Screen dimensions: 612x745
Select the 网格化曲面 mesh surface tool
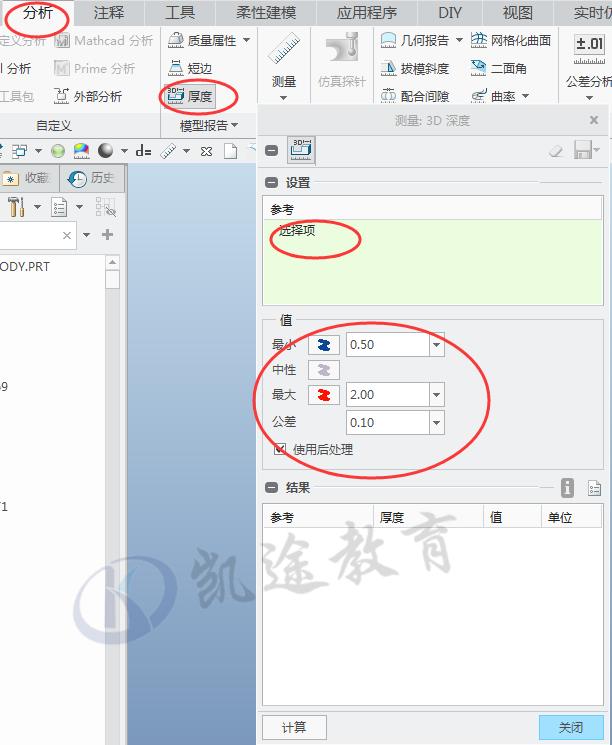pyautogui.click(x=511, y=41)
